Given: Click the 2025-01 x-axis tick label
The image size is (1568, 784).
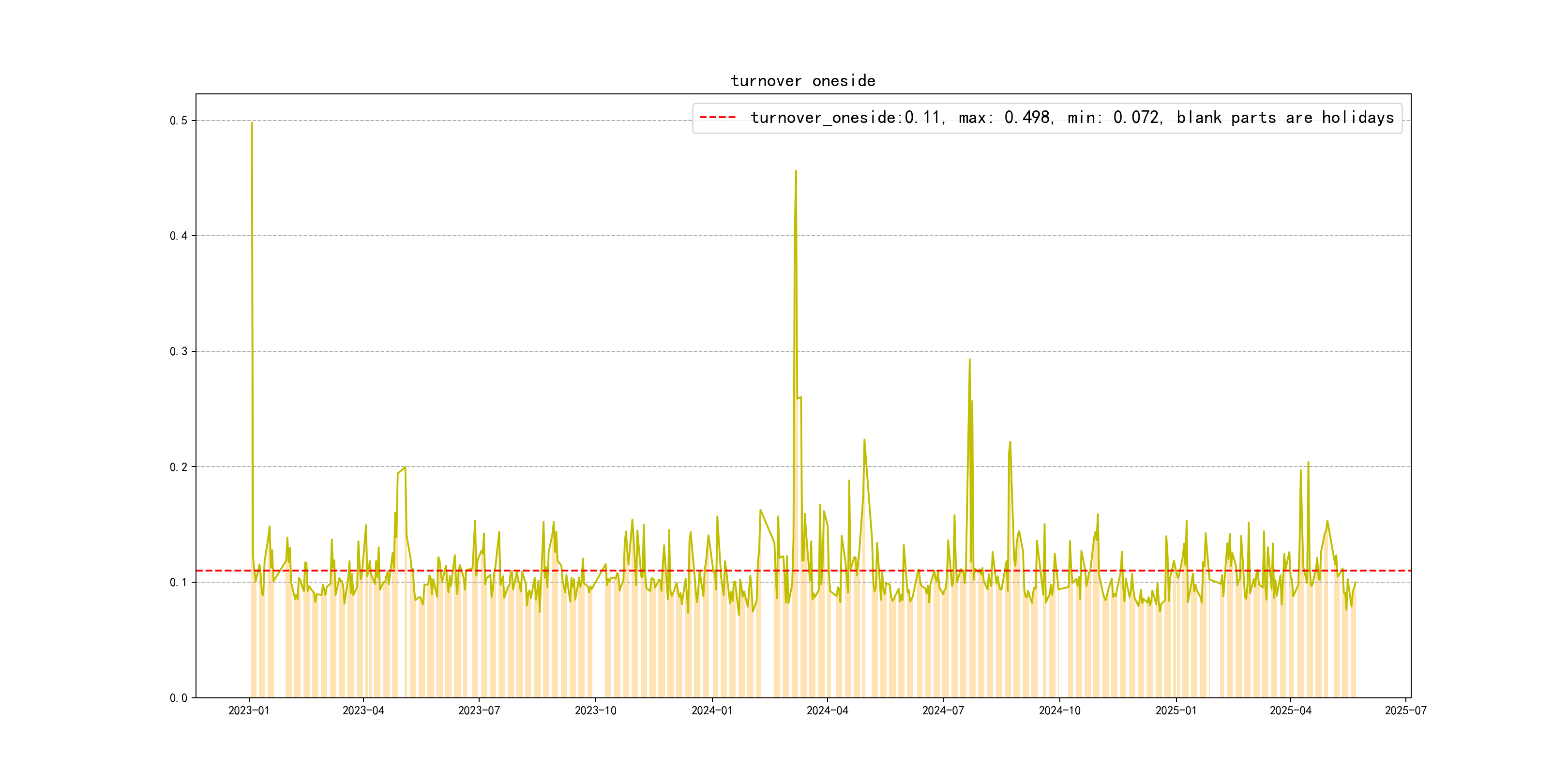Looking at the screenshot, I should [x=1176, y=711].
